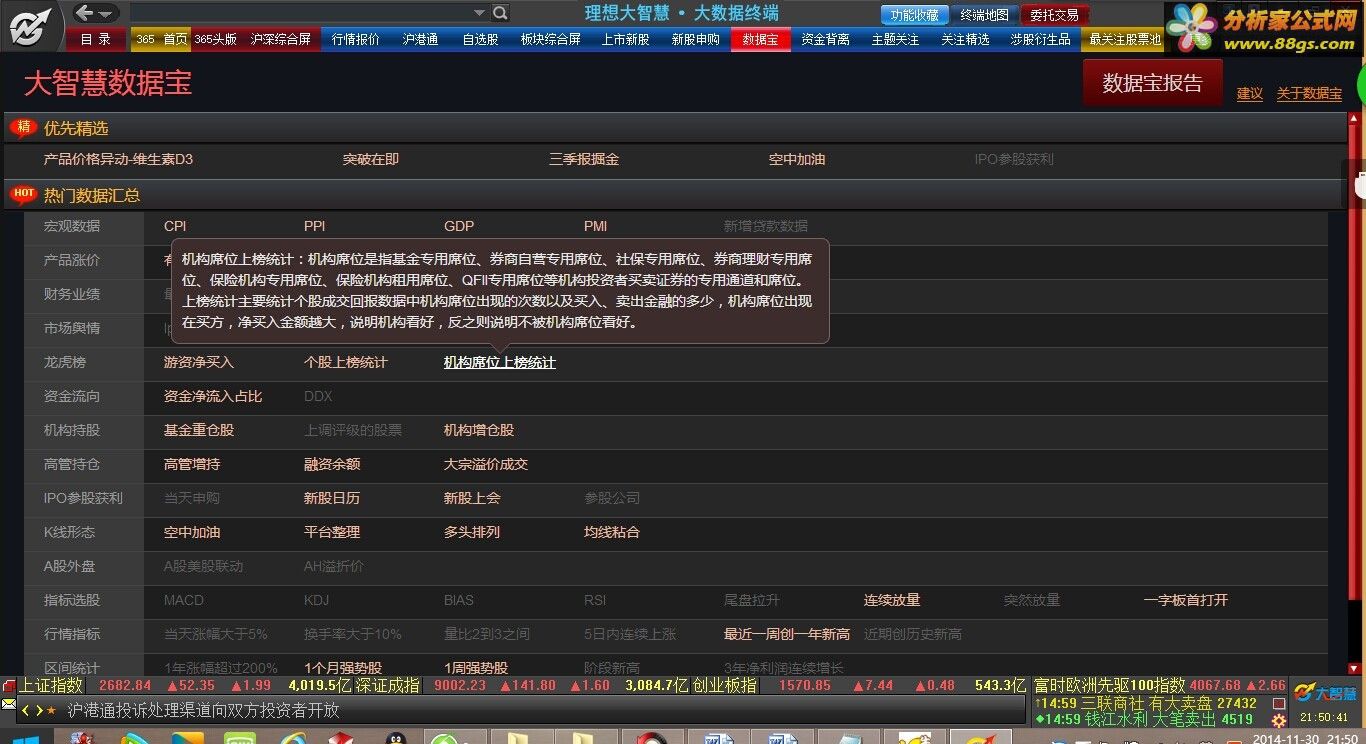
Task: Open the 沪深综合屏 tab
Action: (x=281, y=39)
